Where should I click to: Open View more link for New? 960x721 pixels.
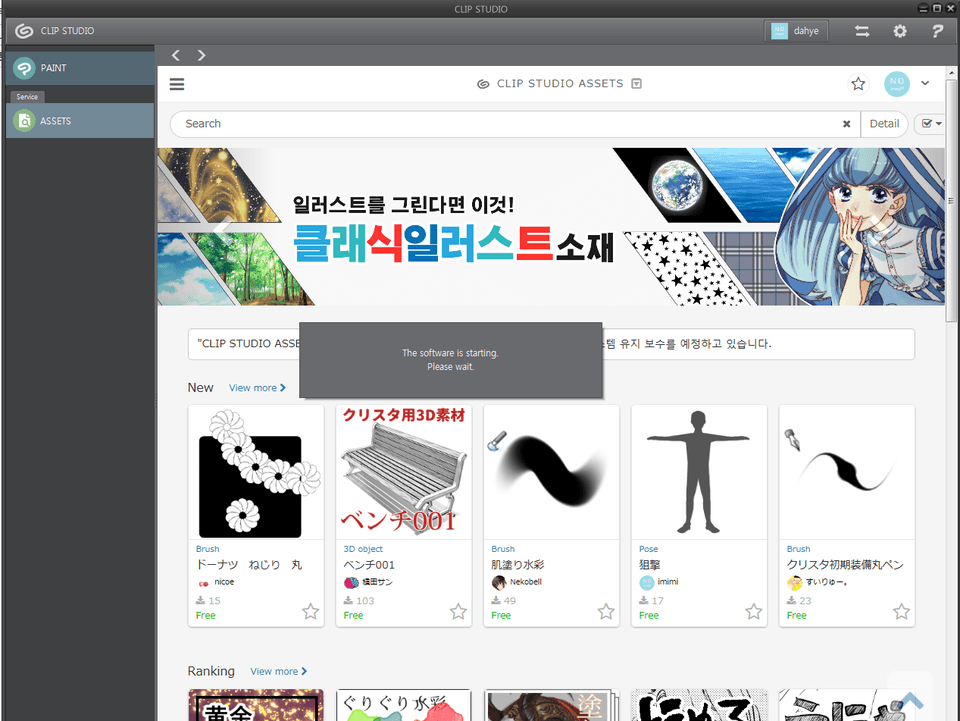tap(257, 388)
